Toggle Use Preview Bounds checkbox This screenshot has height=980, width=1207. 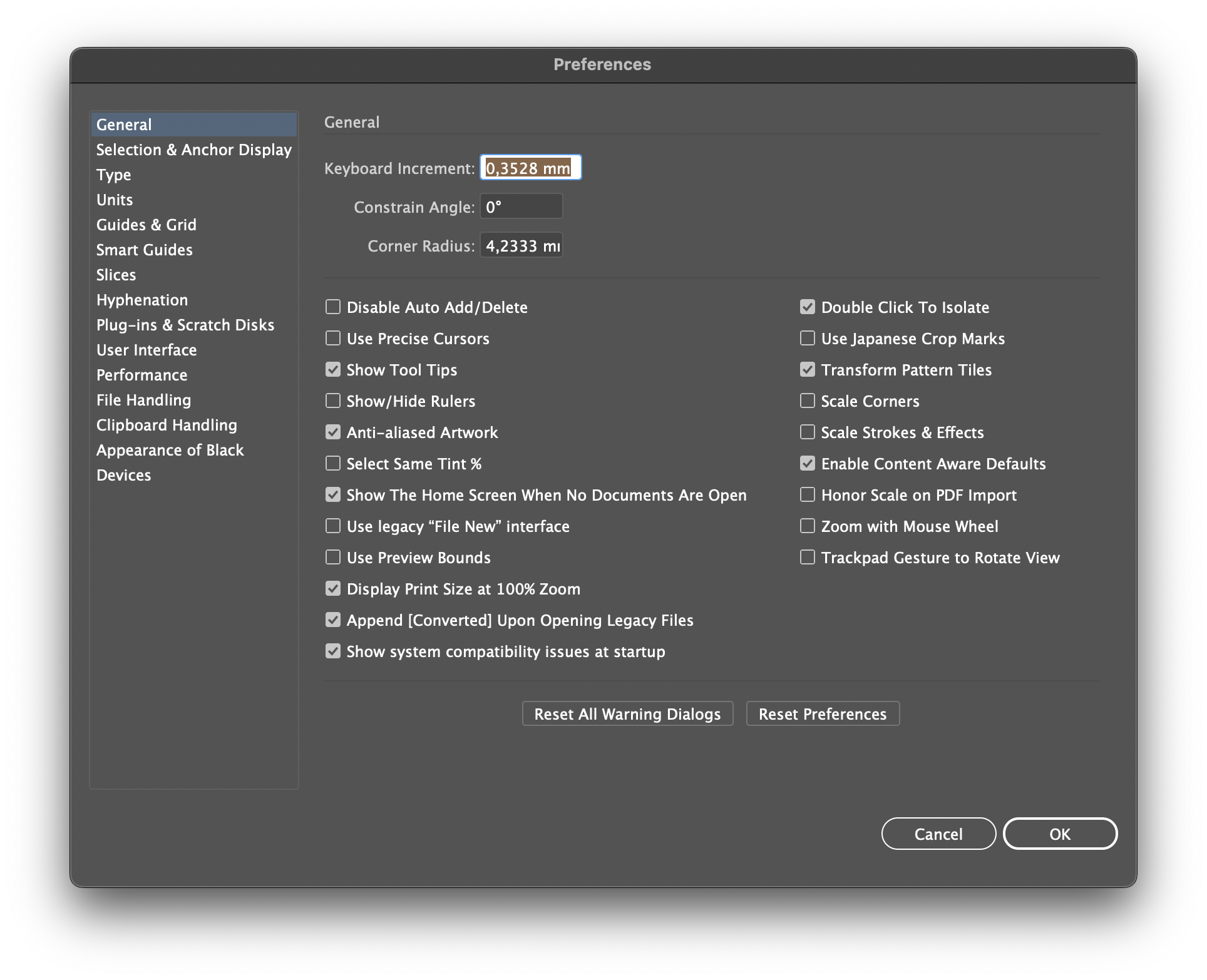(x=333, y=558)
